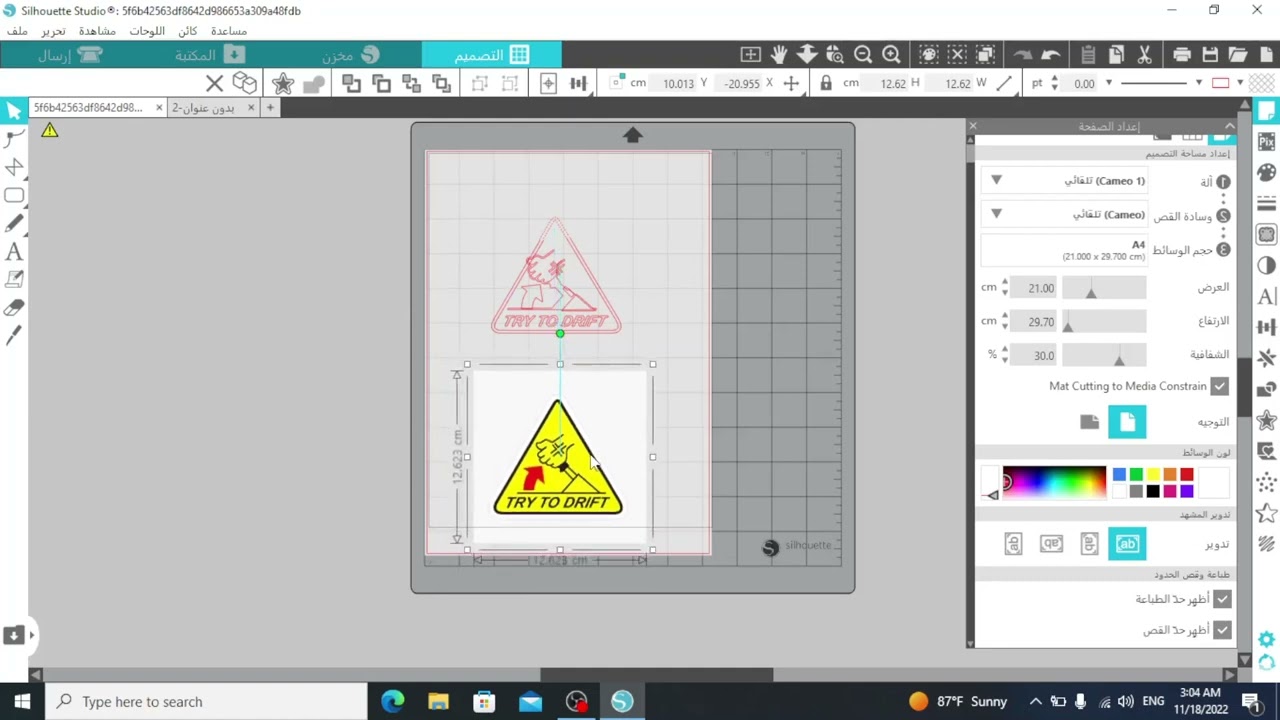The height and width of the screenshot is (720, 1280).
Task: Click the Open folder icon
Action: 1238,55
